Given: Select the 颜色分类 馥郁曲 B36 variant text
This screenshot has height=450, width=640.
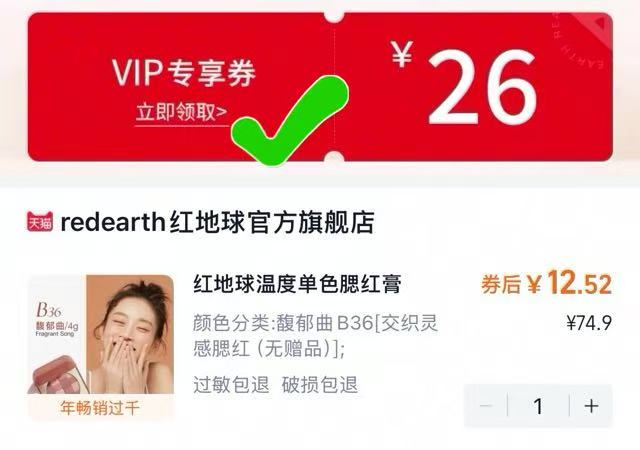Looking at the screenshot, I should point(316,336).
